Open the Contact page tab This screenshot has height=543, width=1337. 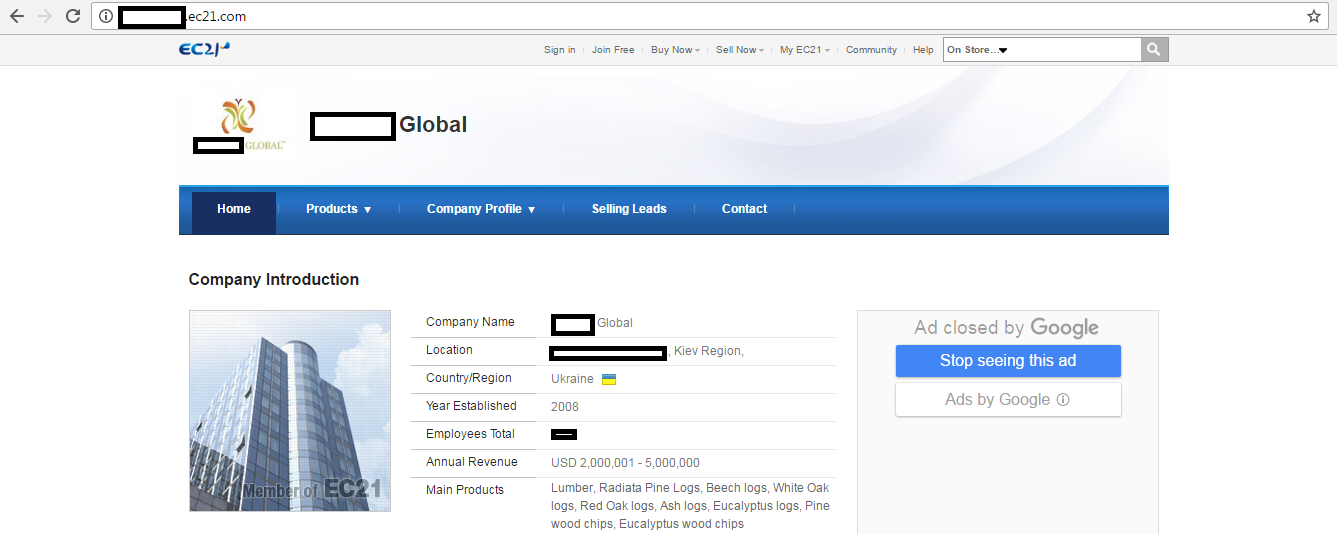744,209
